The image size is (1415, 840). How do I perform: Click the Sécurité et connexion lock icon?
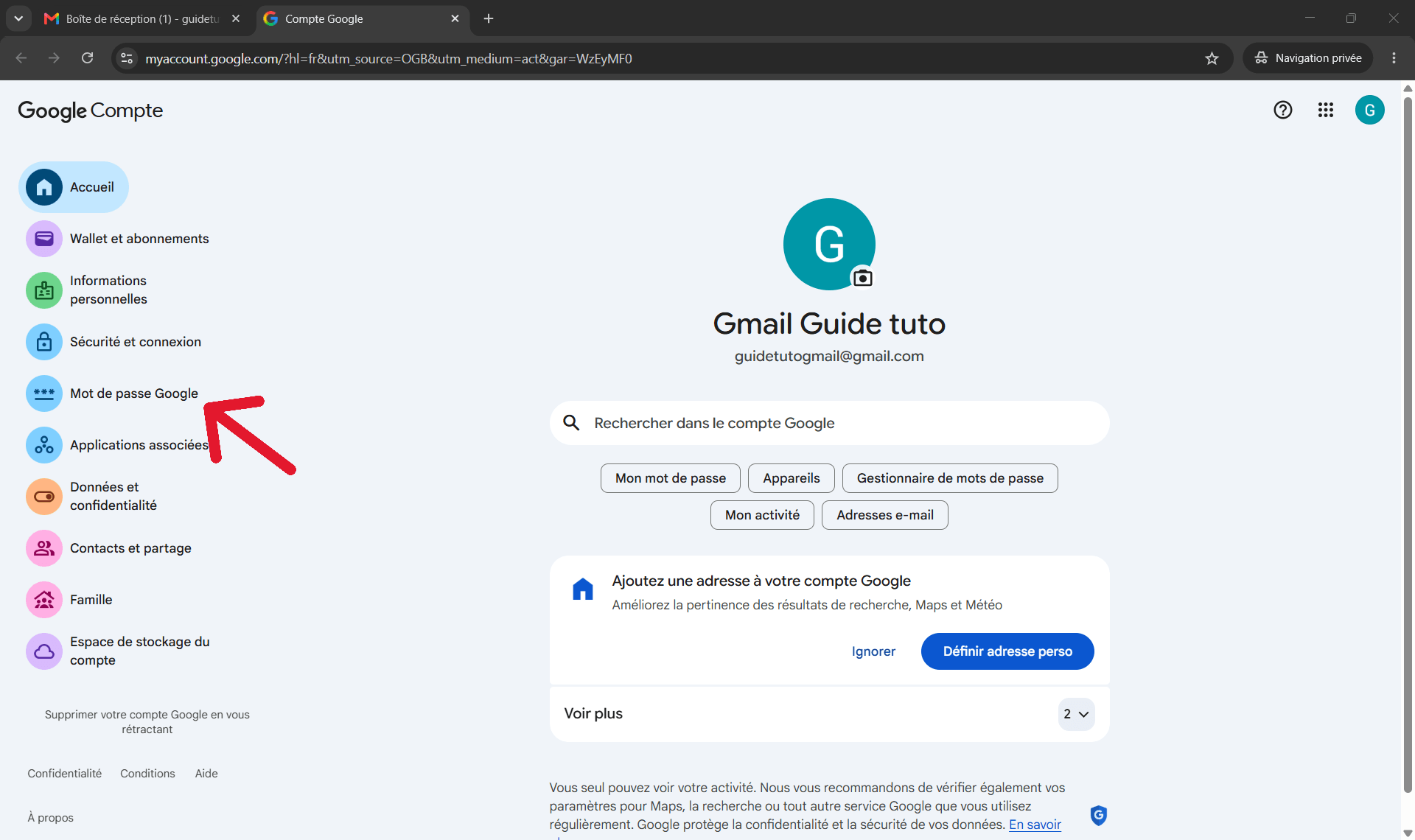click(44, 342)
